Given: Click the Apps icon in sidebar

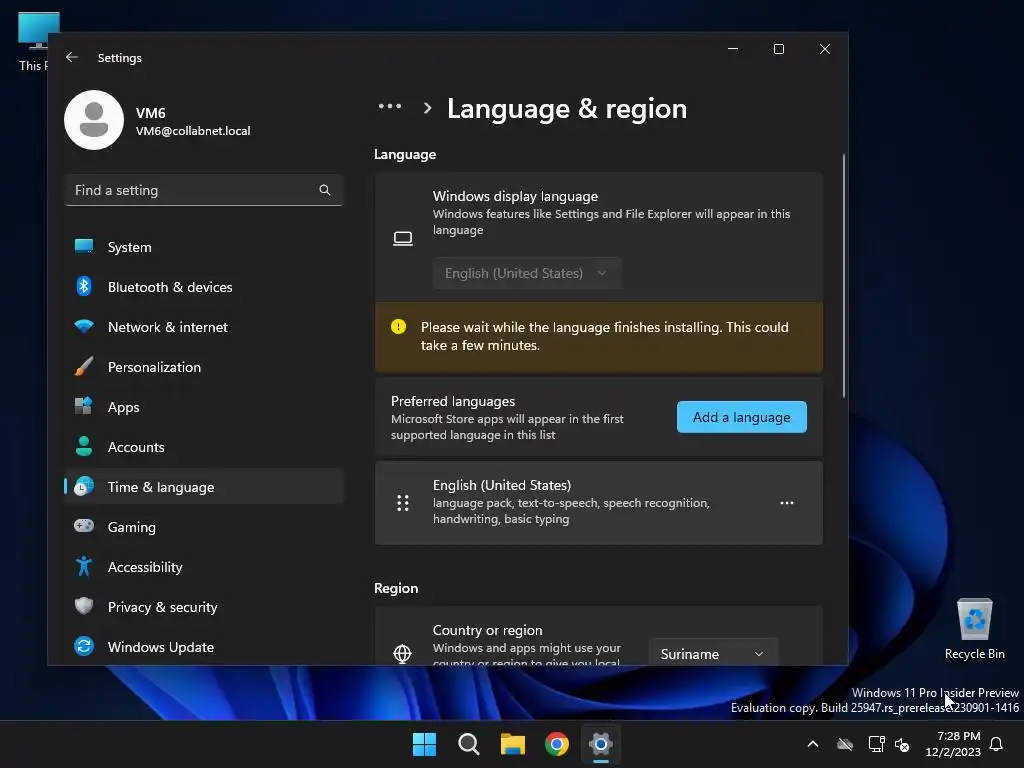Looking at the screenshot, I should tap(84, 406).
